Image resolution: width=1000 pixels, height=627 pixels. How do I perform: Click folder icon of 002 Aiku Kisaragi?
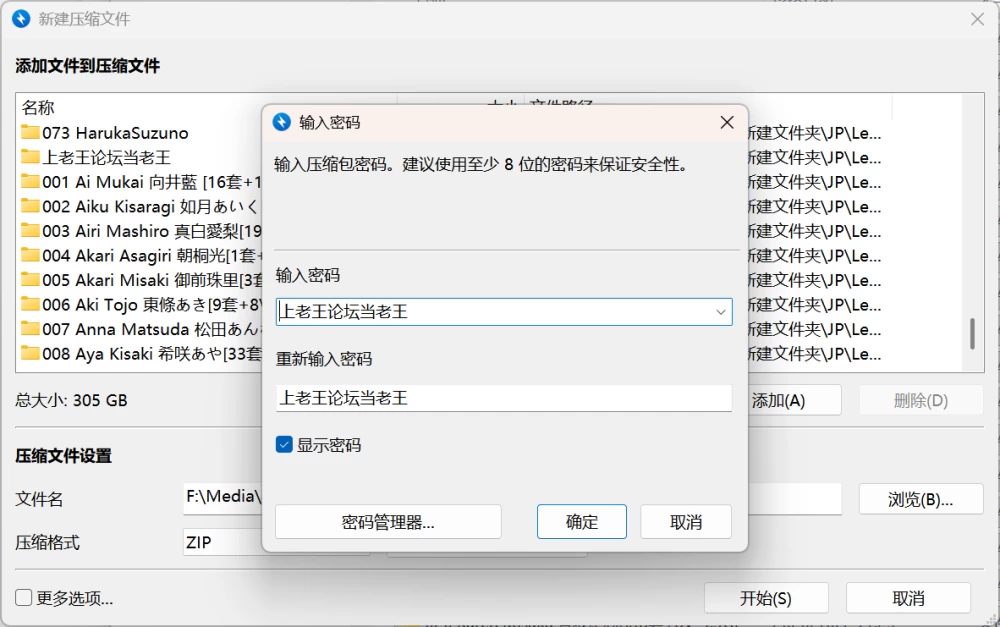point(30,205)
